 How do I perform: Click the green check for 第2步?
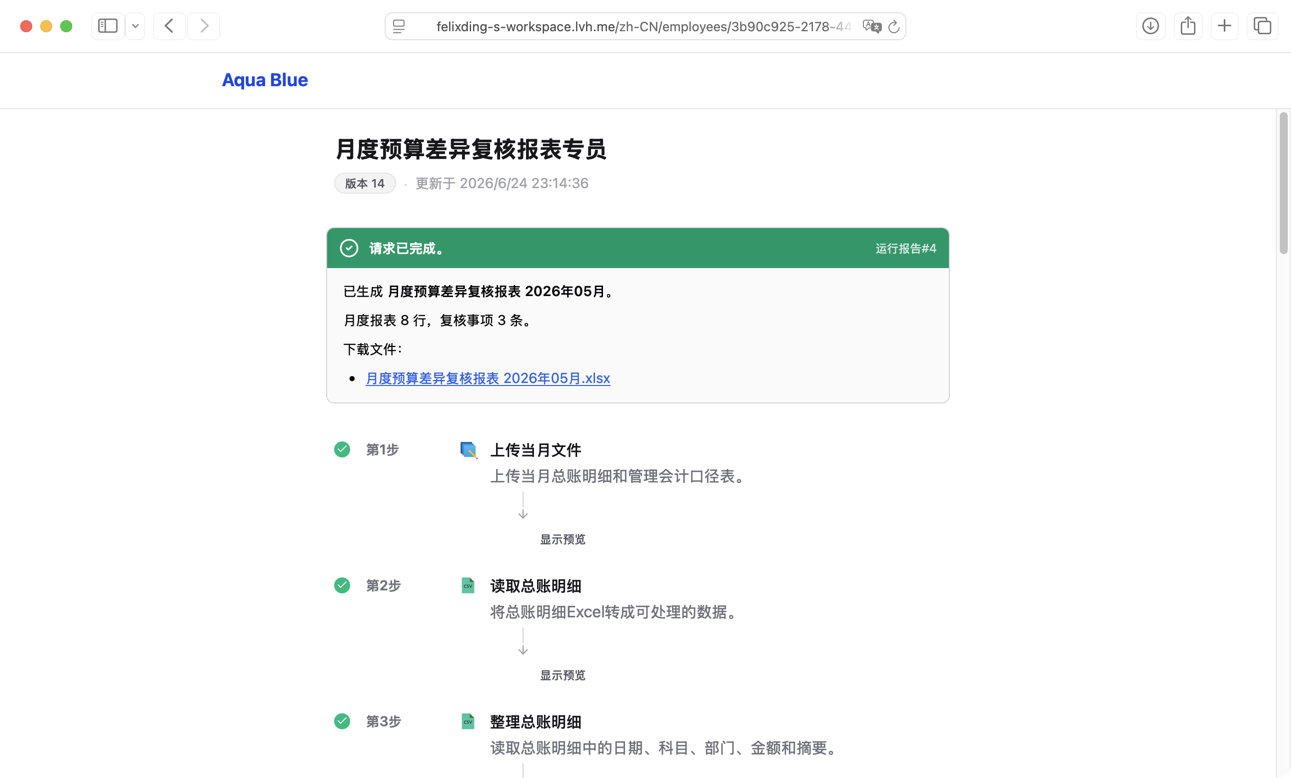coord(342,585)
